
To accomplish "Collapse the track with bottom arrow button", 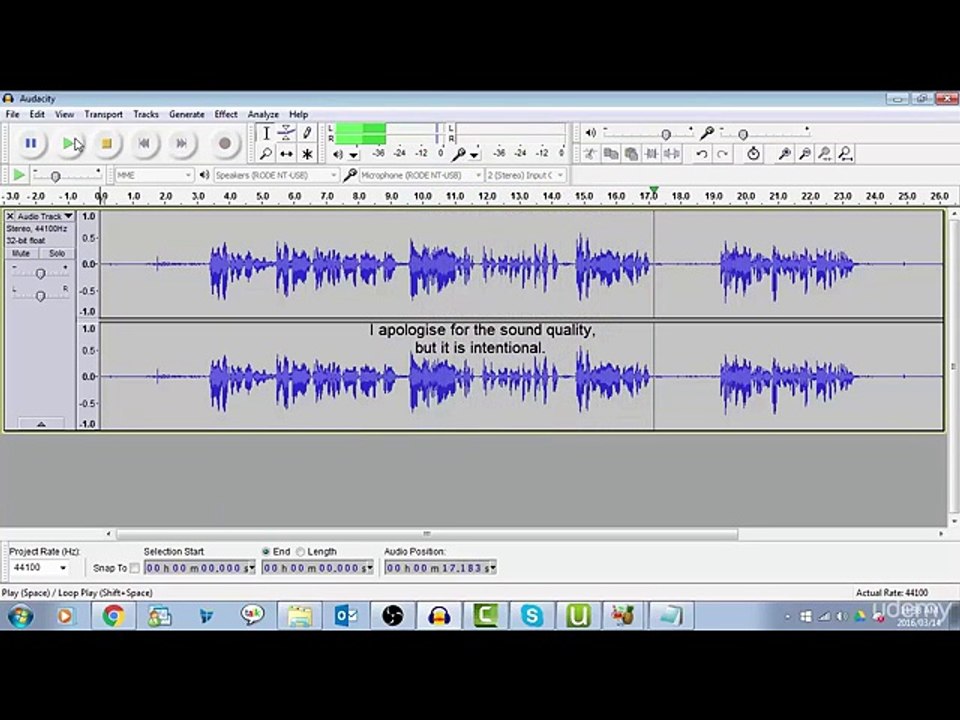I will [x=41, y=424].
